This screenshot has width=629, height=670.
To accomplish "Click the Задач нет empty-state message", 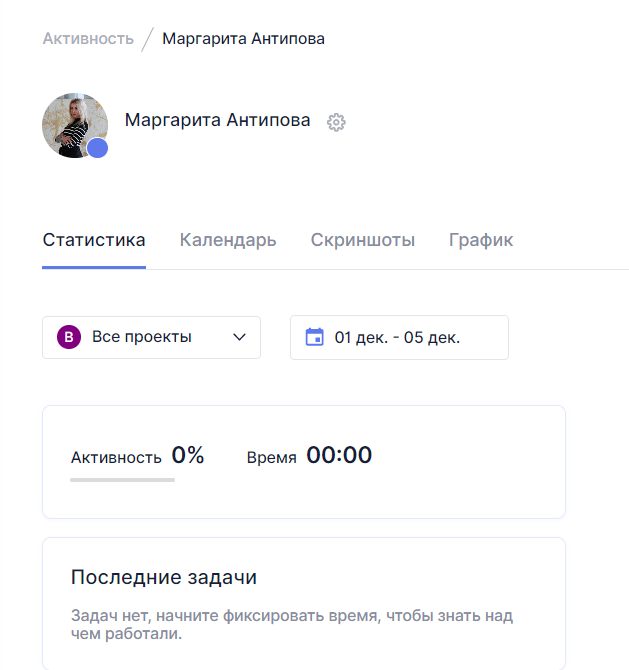I will 292,624.
